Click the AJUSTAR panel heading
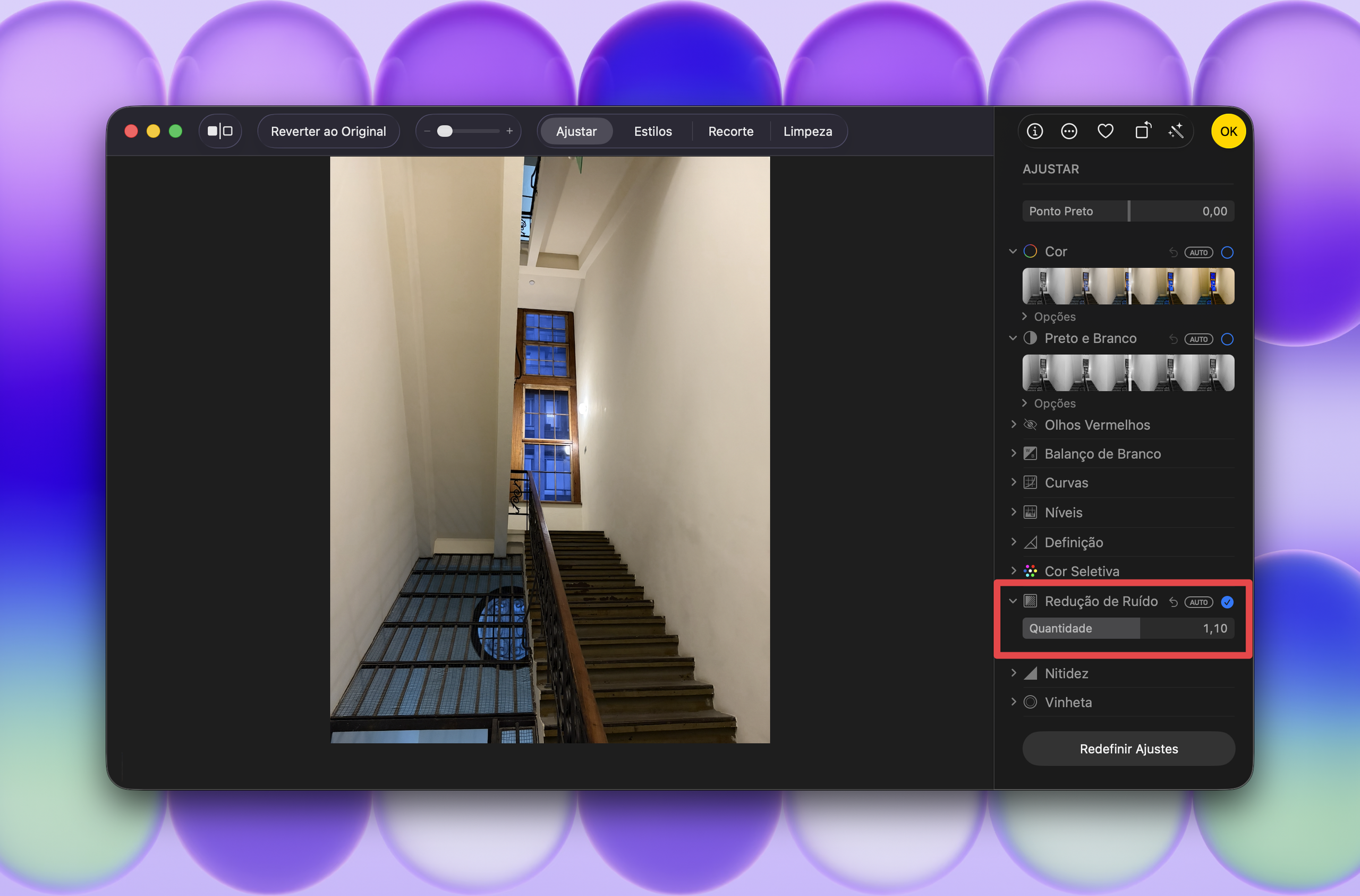This screenshot has height=896, width=1360. point(1050,169)
